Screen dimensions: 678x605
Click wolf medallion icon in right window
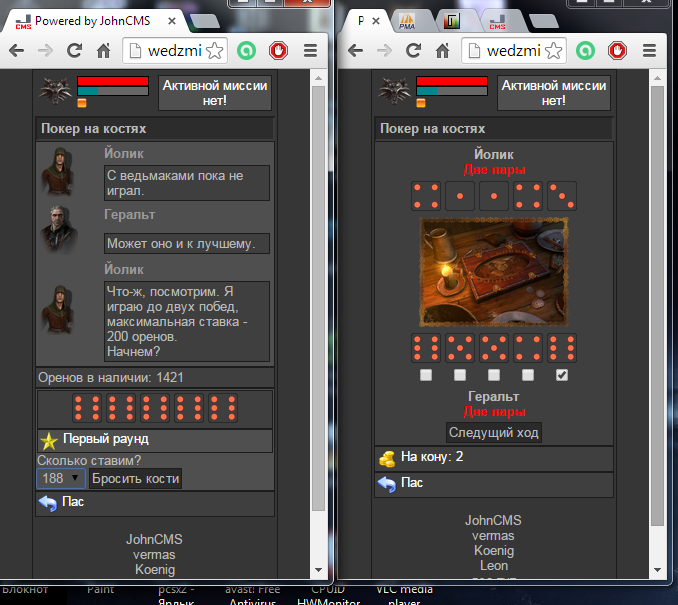click(394, 90)
